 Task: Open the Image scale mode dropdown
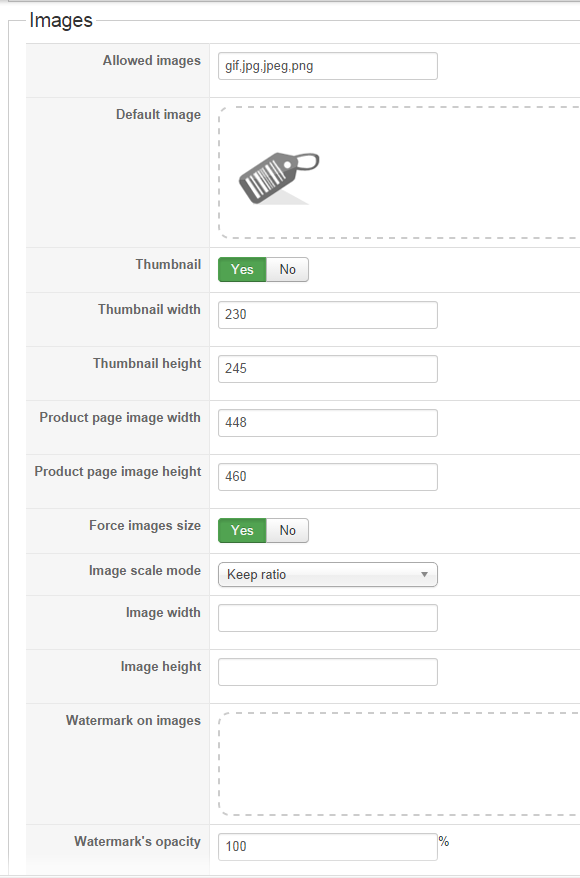(328, 575)
